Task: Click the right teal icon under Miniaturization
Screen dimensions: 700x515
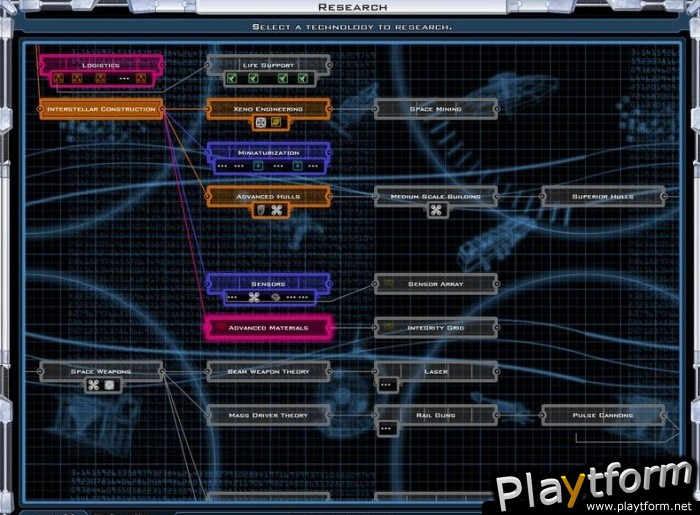Action: [x=297, y=166]
